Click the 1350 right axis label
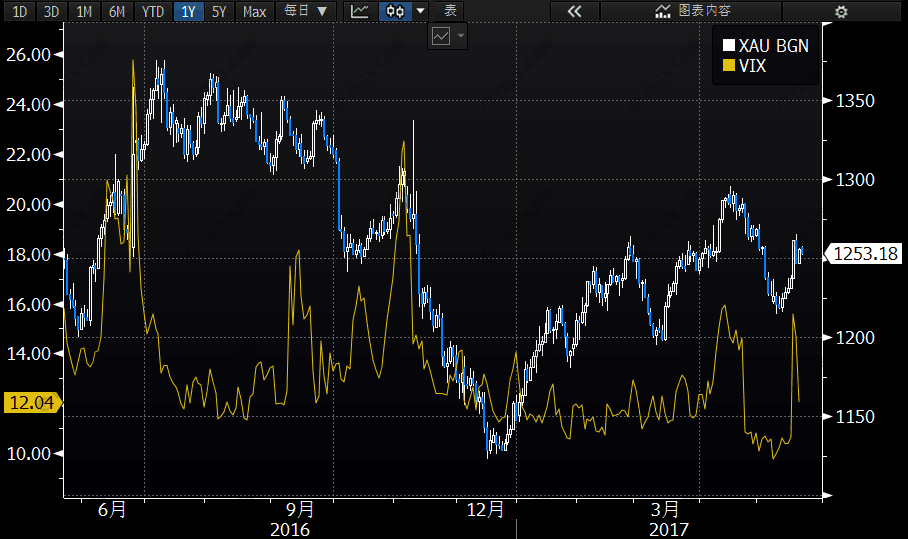The image size is (908, 539). (855, 101)
